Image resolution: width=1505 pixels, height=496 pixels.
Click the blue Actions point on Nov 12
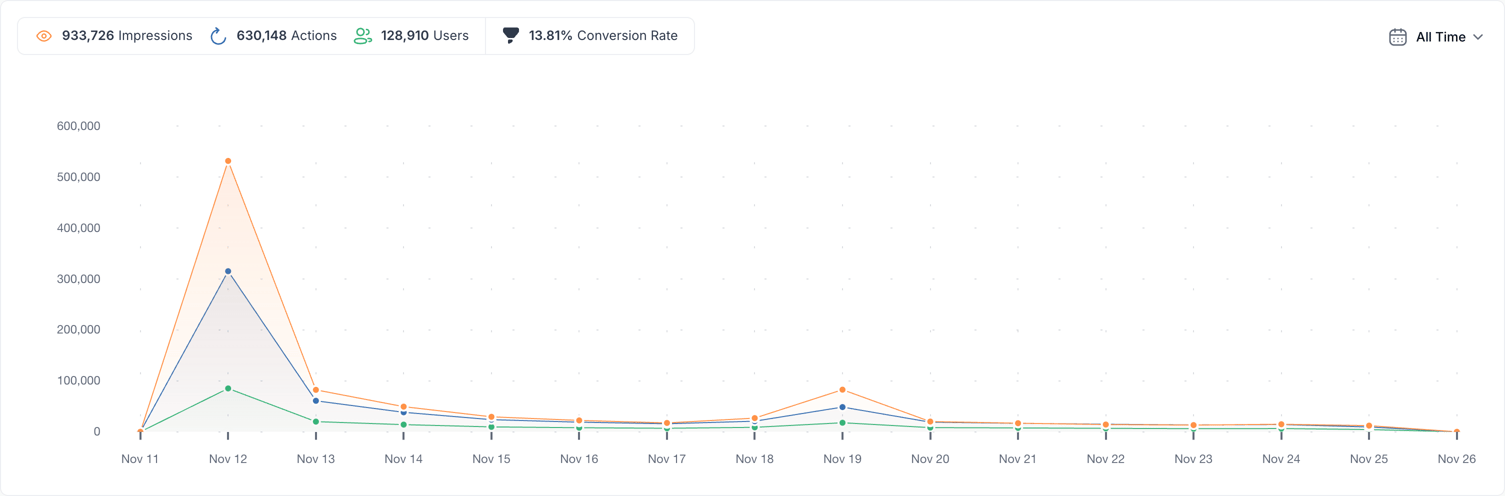tap(228, 271)
